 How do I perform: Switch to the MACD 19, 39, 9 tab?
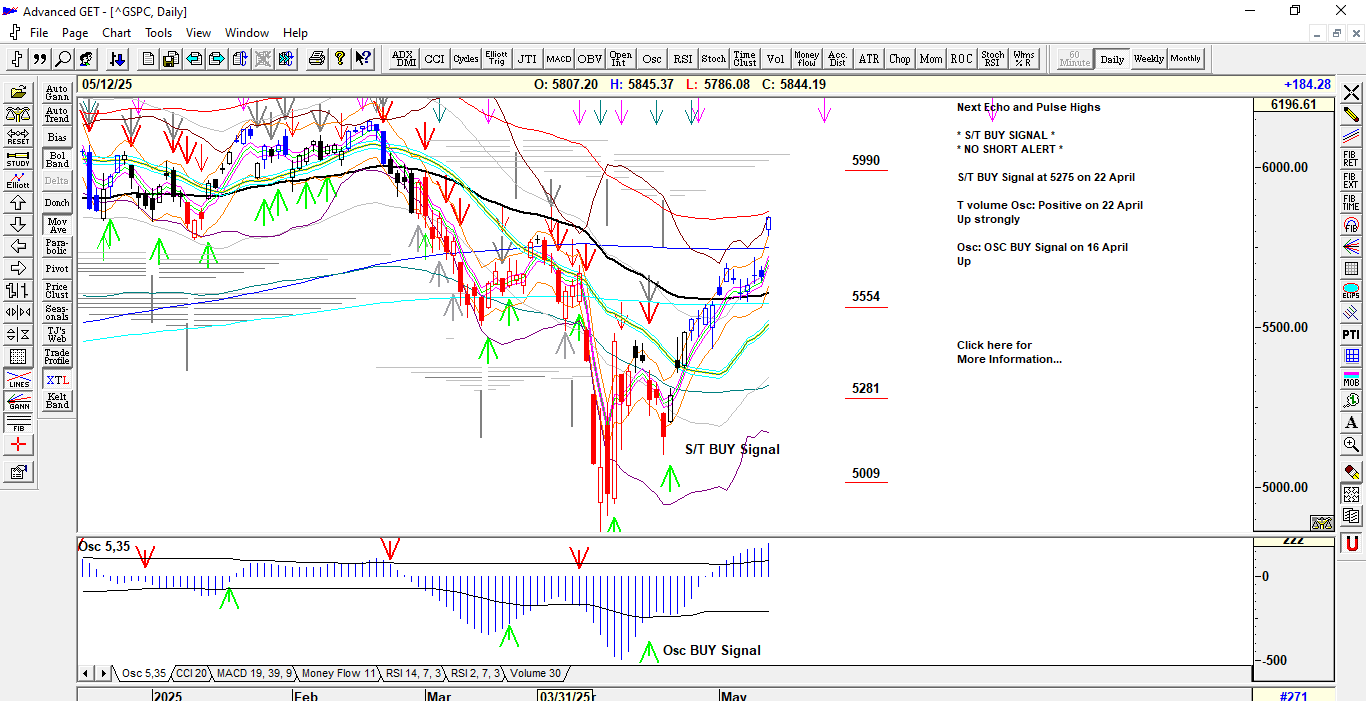pos(254,674)
